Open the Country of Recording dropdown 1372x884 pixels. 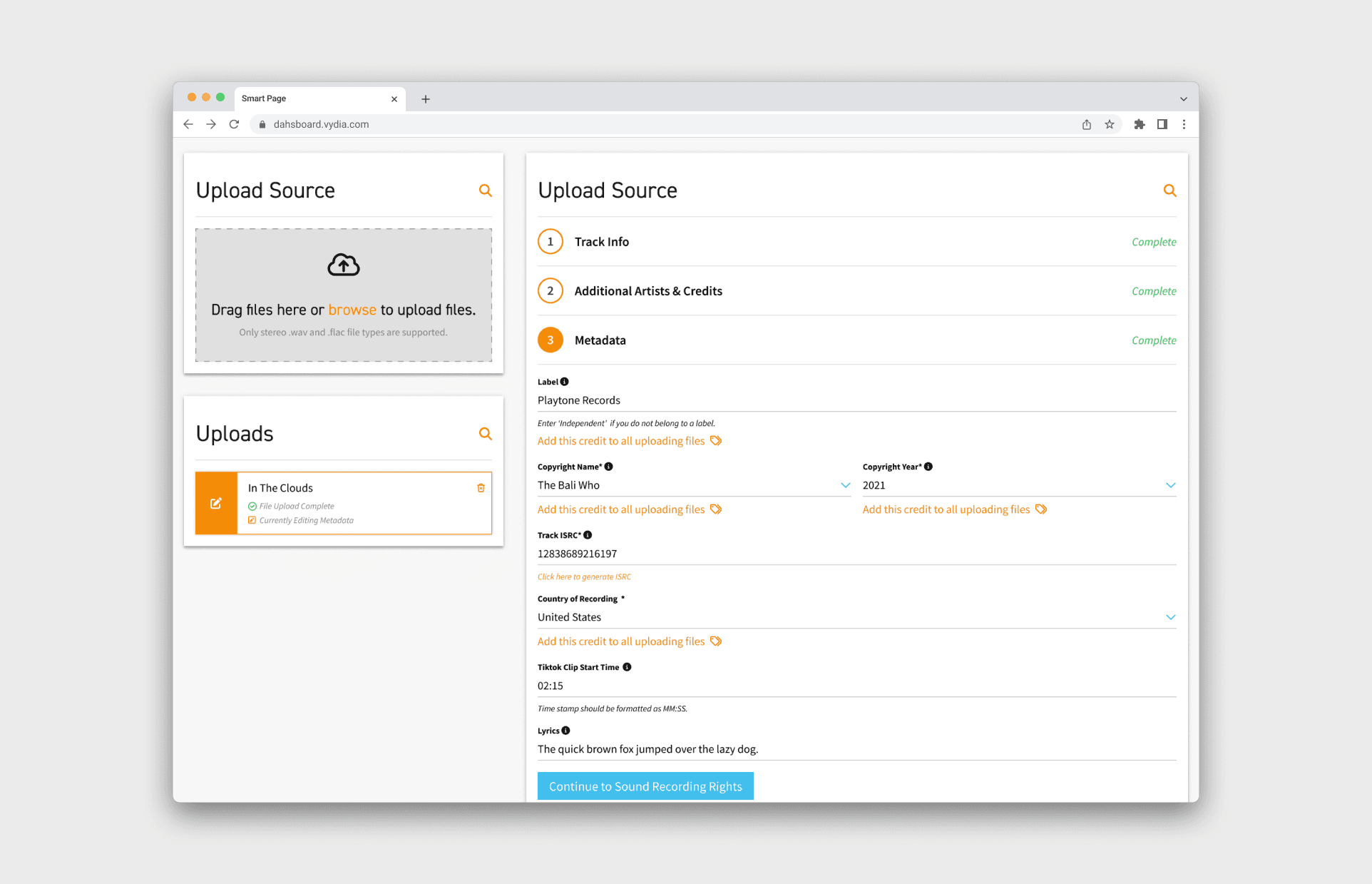(1170, 616)
